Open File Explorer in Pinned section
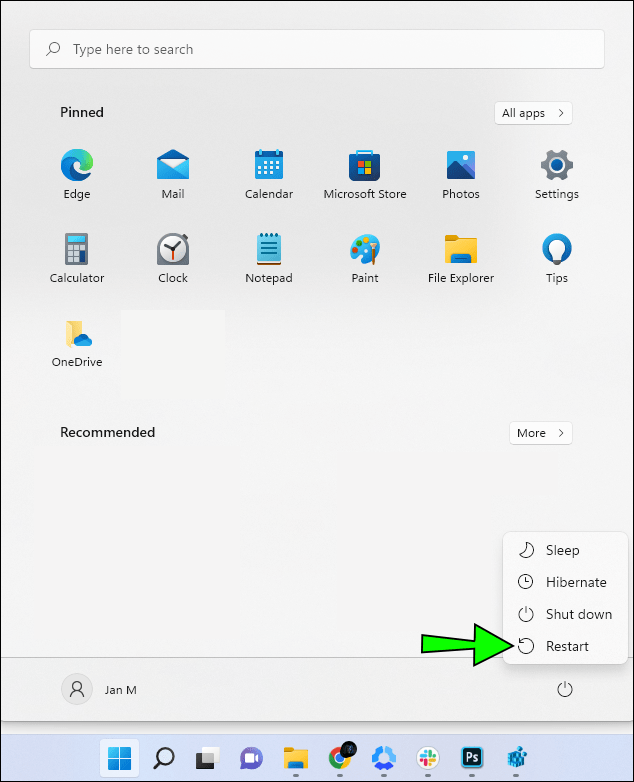634x782 pixels. pyautogui.click(x=460, y=258)
